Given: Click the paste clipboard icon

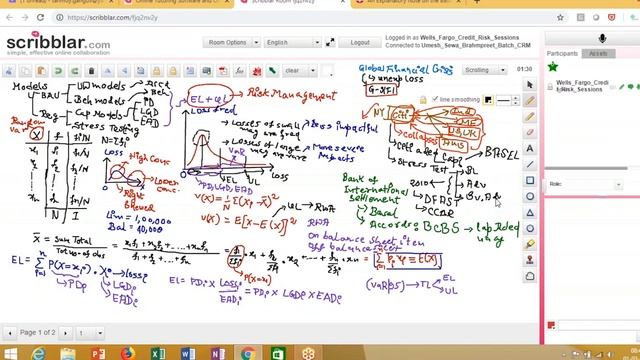Looking at the screenshot, I should coord(42,71).
